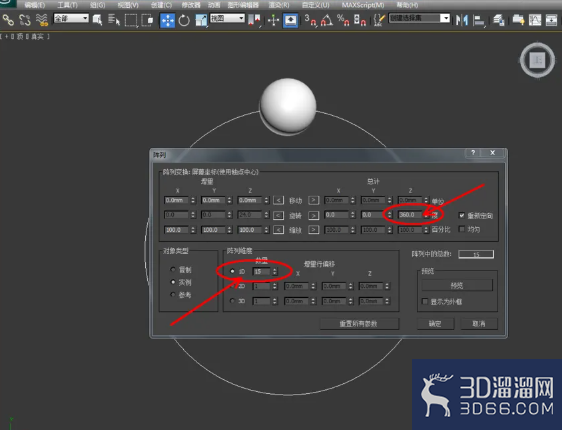Open the 工具(T) menu
This screenshot has height=430, width=562.
[x=67, y=5]
